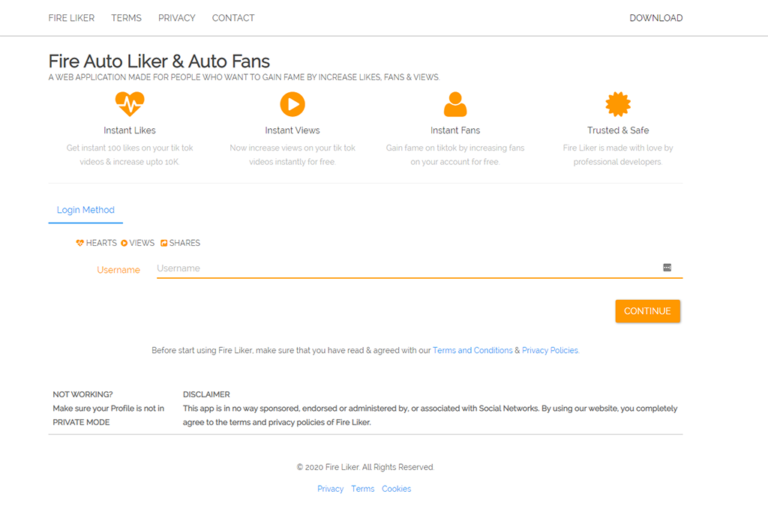Image resolution: width=768 pixels, height=515 pixels.
Task: Go to FIRE LIKER home menu
Action: click(x=72, y=18)
